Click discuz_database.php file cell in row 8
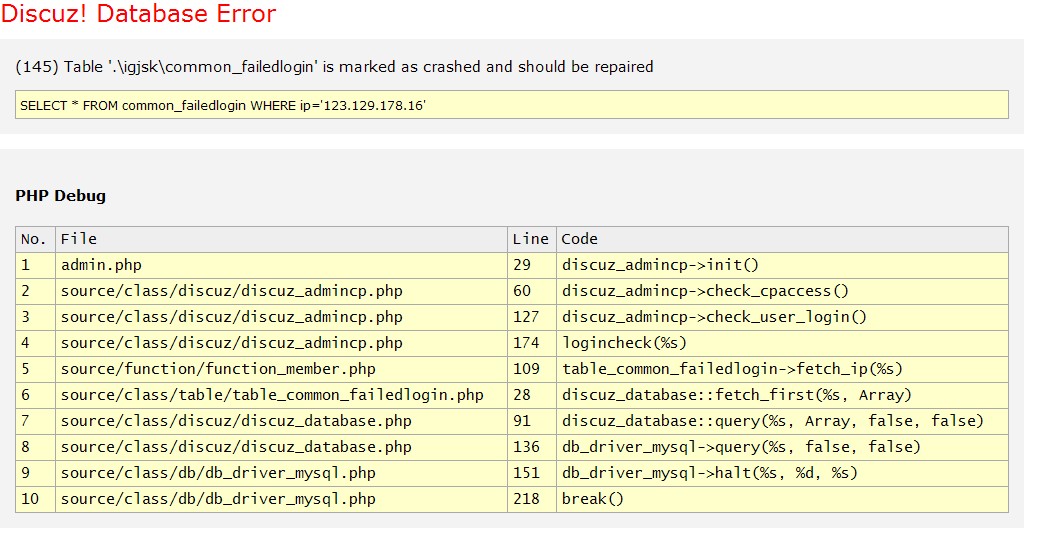The image size is (1061, 537). click(281, 447)
